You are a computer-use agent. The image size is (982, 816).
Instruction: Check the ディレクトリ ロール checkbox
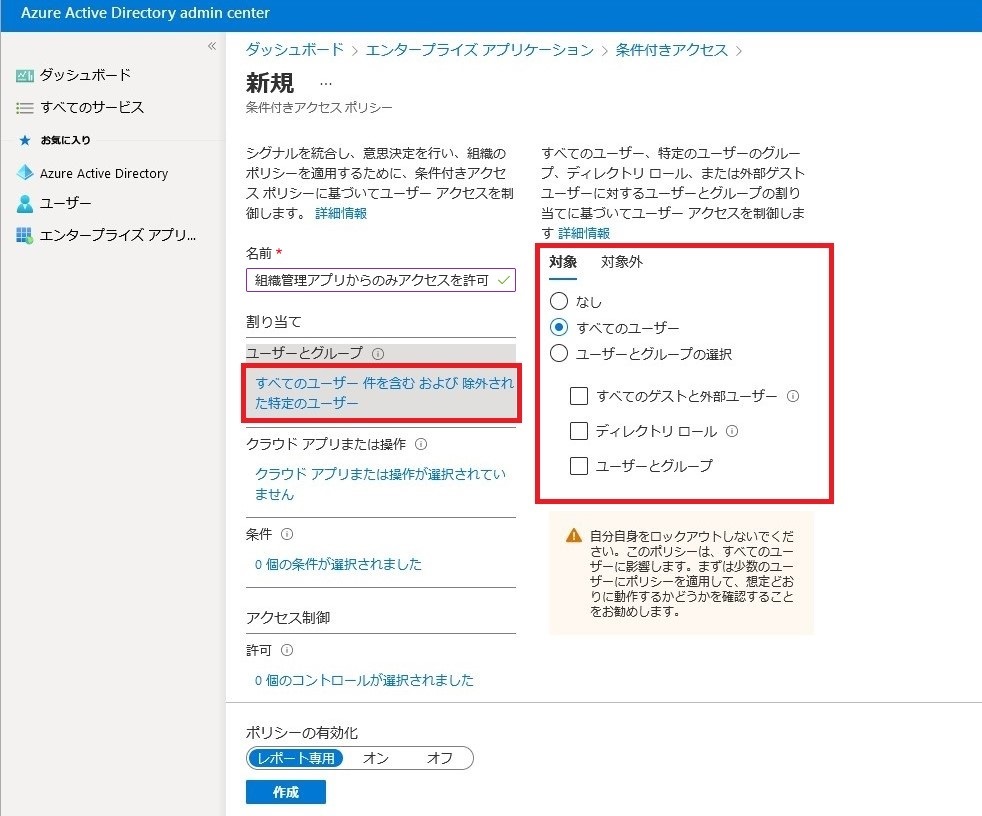click(x=579, y=431)
